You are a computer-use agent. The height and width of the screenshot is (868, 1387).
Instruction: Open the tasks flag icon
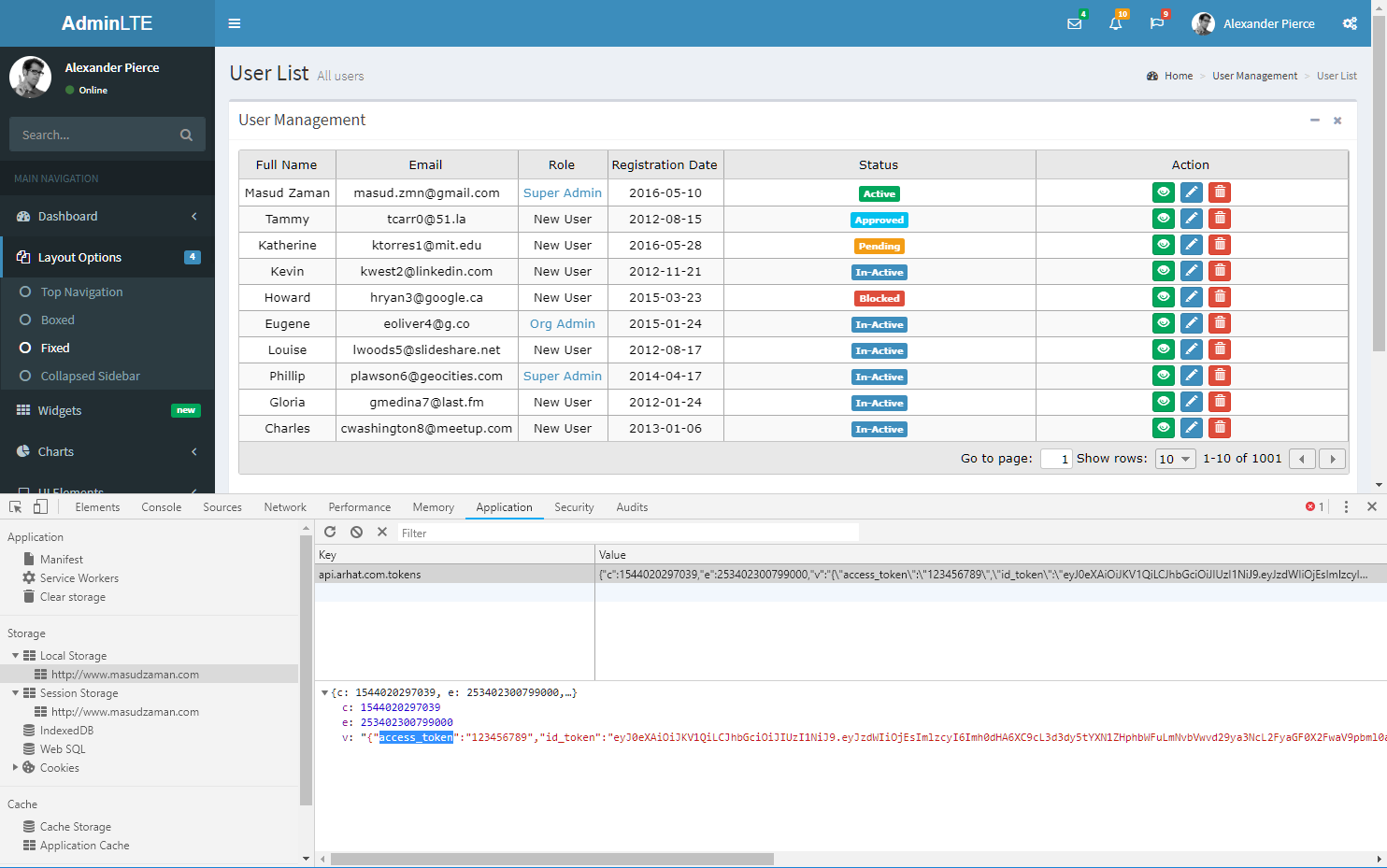[1156, 23]
